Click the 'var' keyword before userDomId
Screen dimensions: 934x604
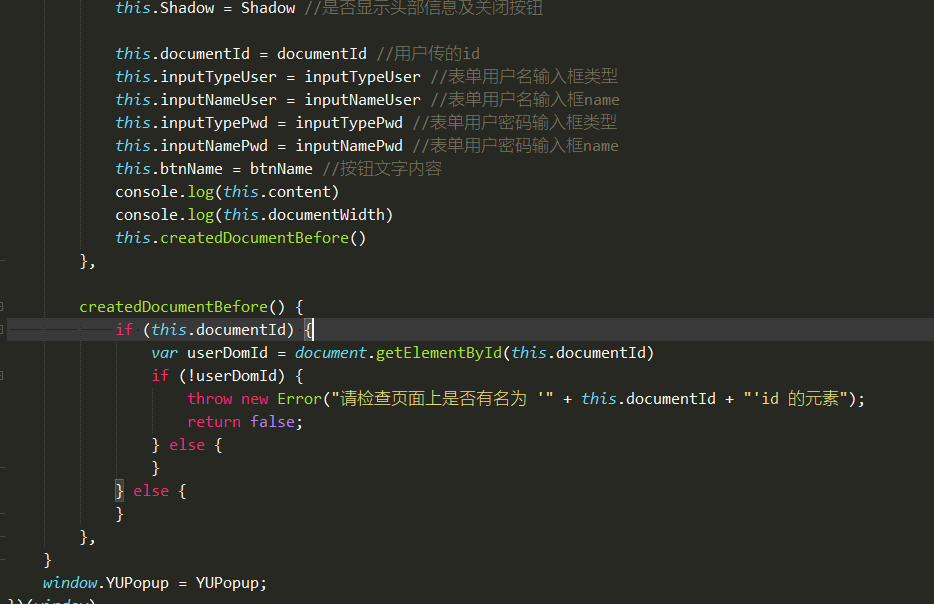coord(164,353)
